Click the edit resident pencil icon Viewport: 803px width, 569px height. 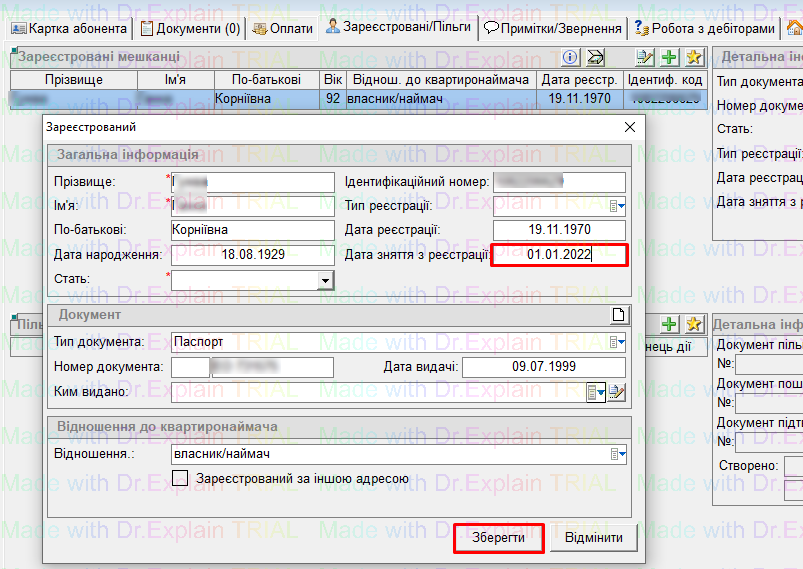coord(646,57)
